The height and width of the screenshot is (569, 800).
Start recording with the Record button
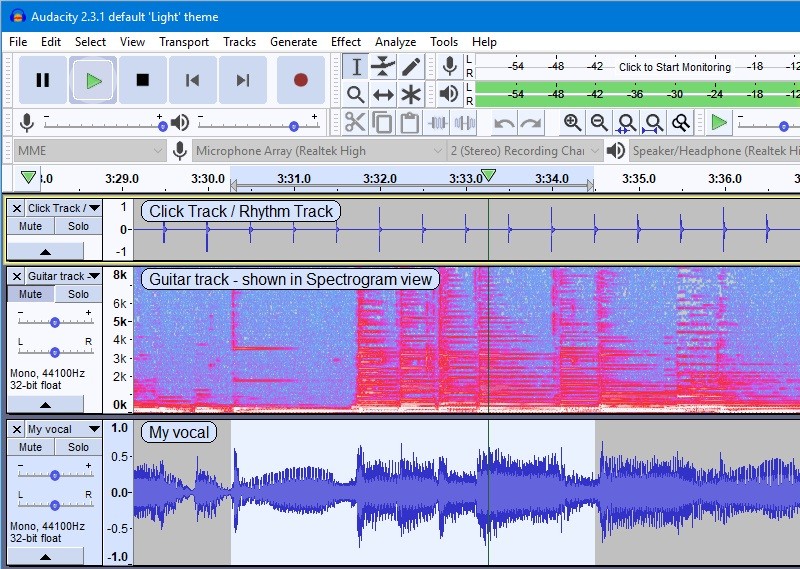301,80
